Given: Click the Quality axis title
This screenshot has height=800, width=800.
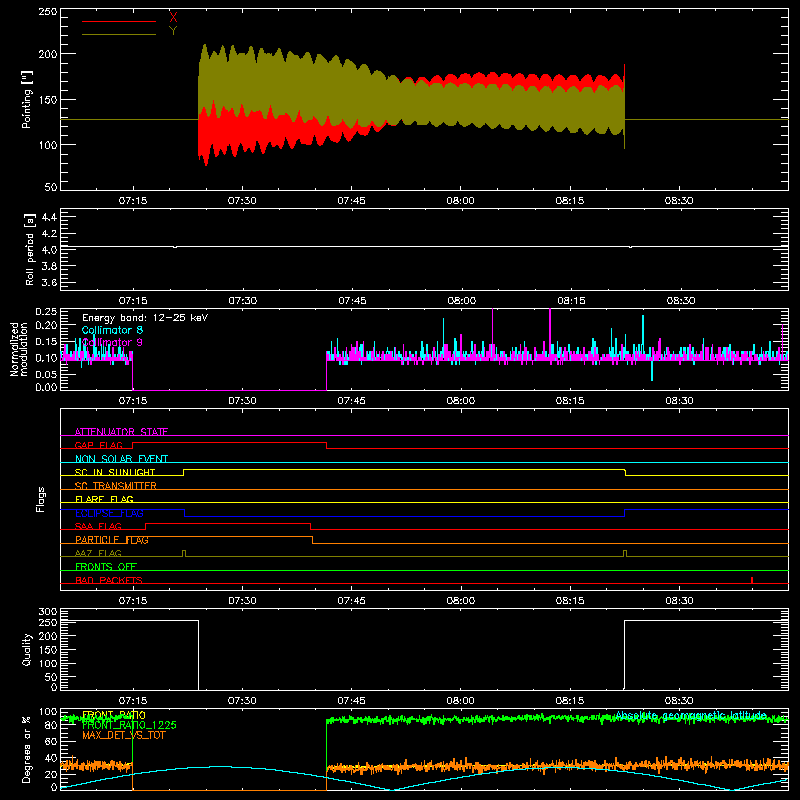Looking at the screenshot, I should coord(27,649).
